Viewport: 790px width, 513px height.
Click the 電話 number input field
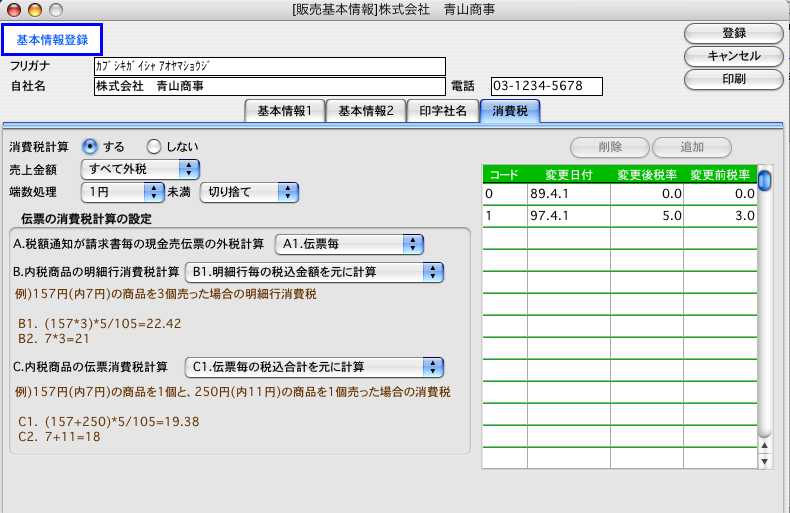546,87
